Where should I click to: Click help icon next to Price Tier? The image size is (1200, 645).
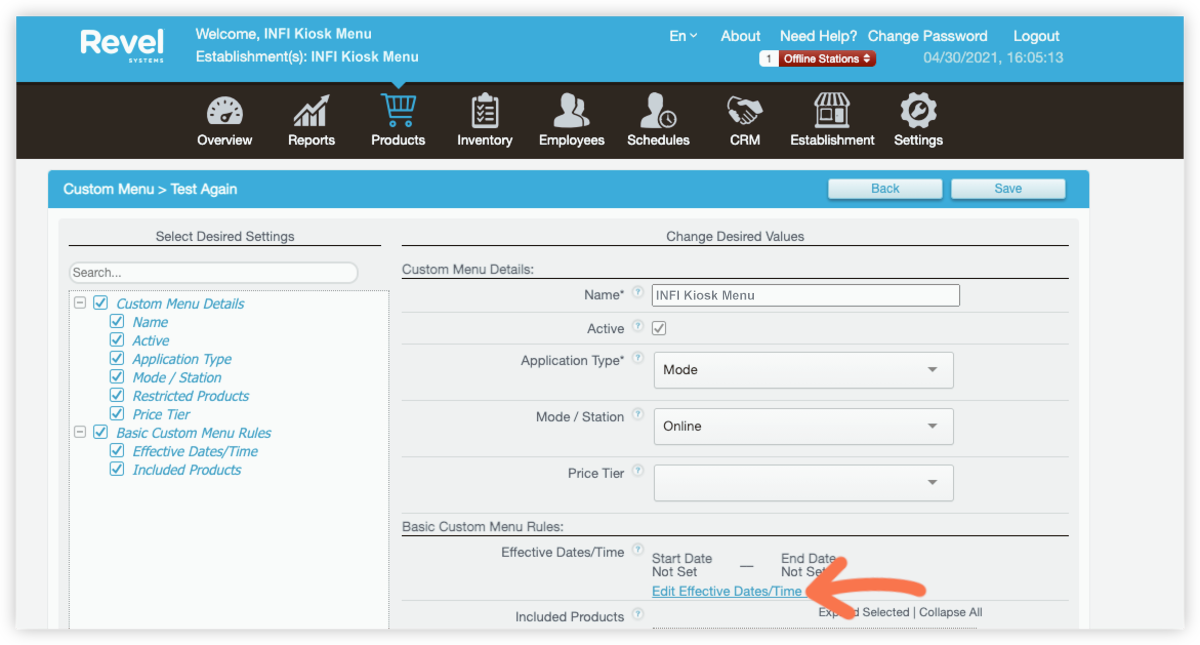[637, 471]
